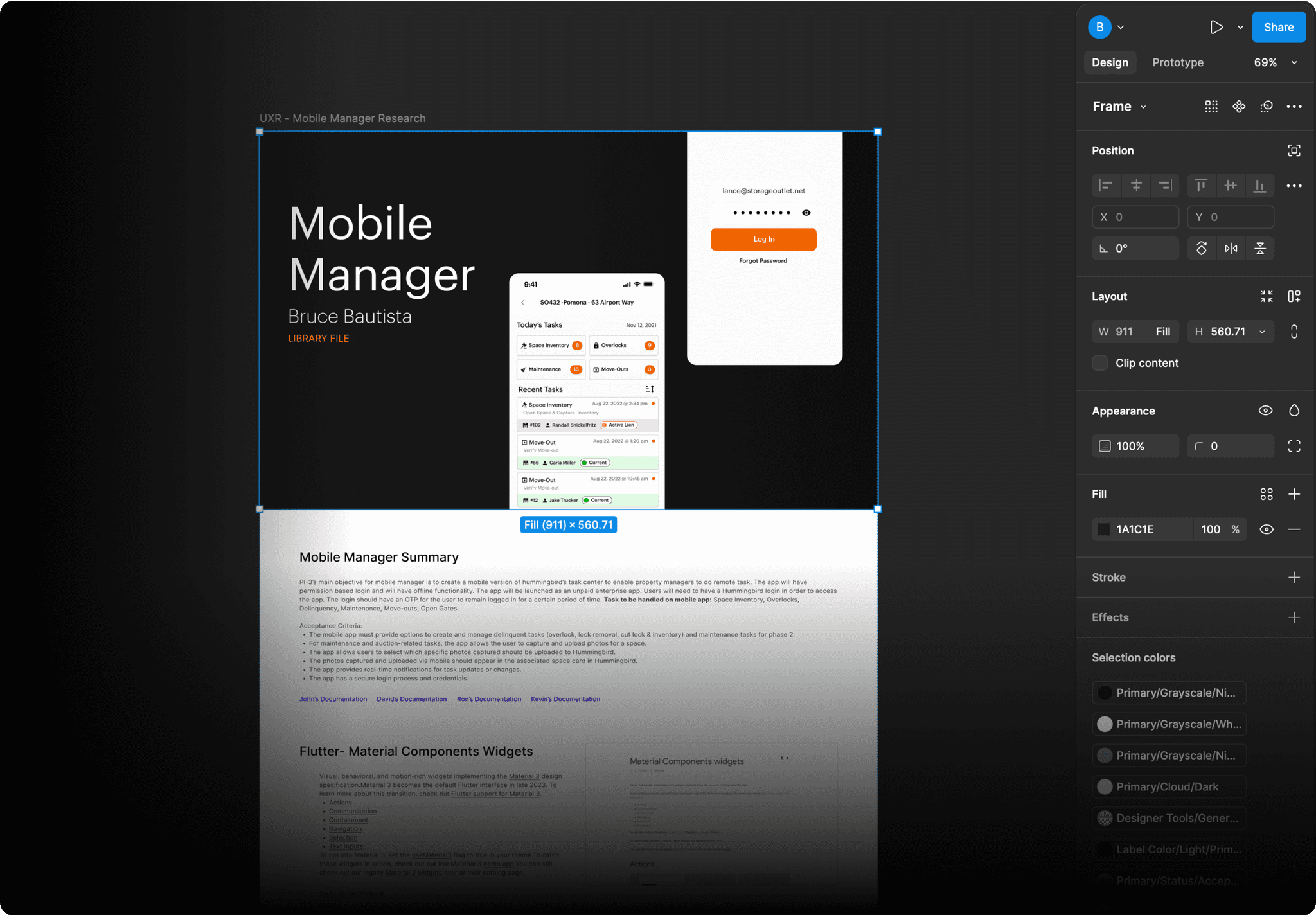
Task: Toggle the Appearance visibility eye
Action: point(1265,411)
